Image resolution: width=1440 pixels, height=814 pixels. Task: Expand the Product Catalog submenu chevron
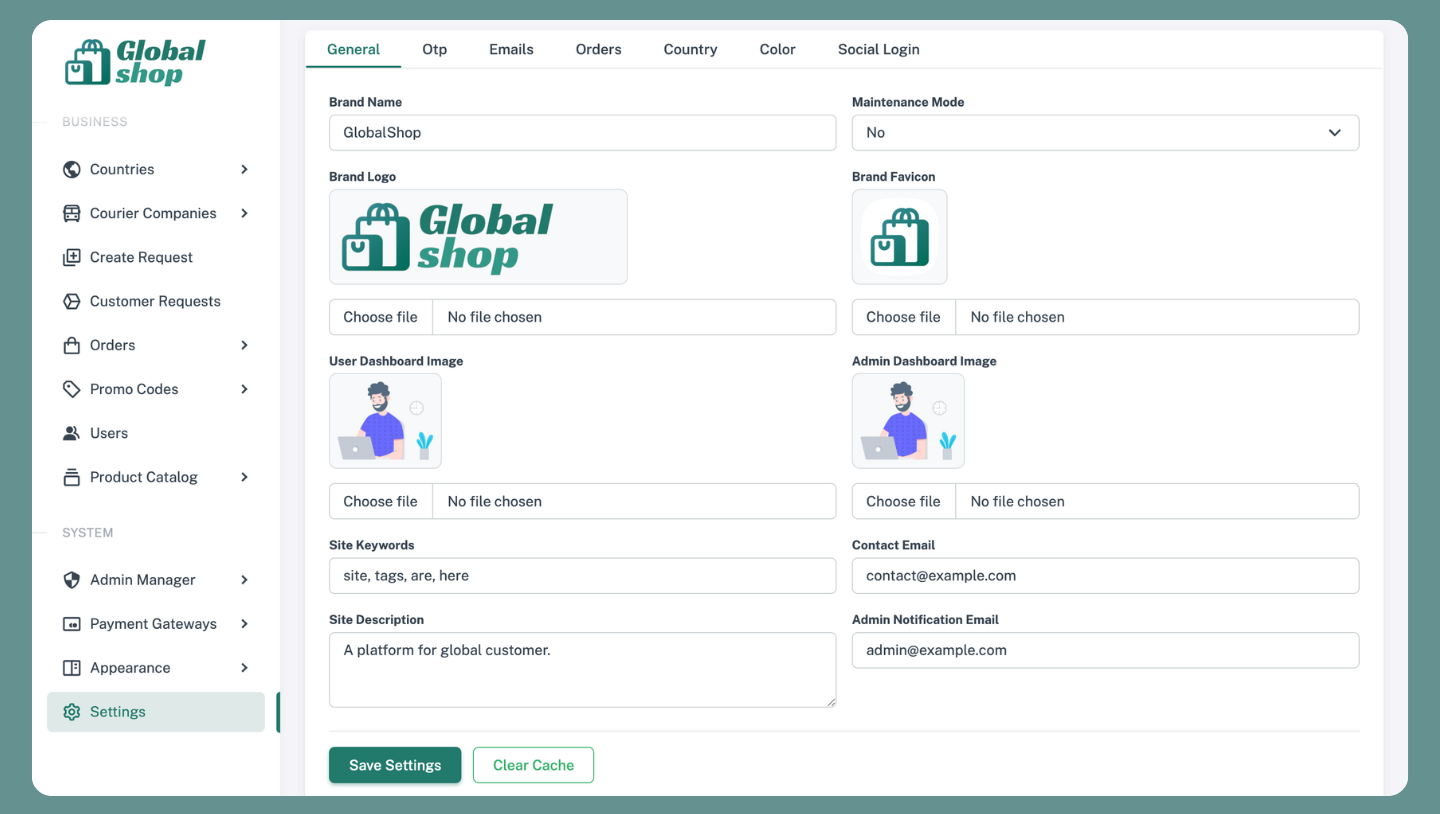point(244,477)
